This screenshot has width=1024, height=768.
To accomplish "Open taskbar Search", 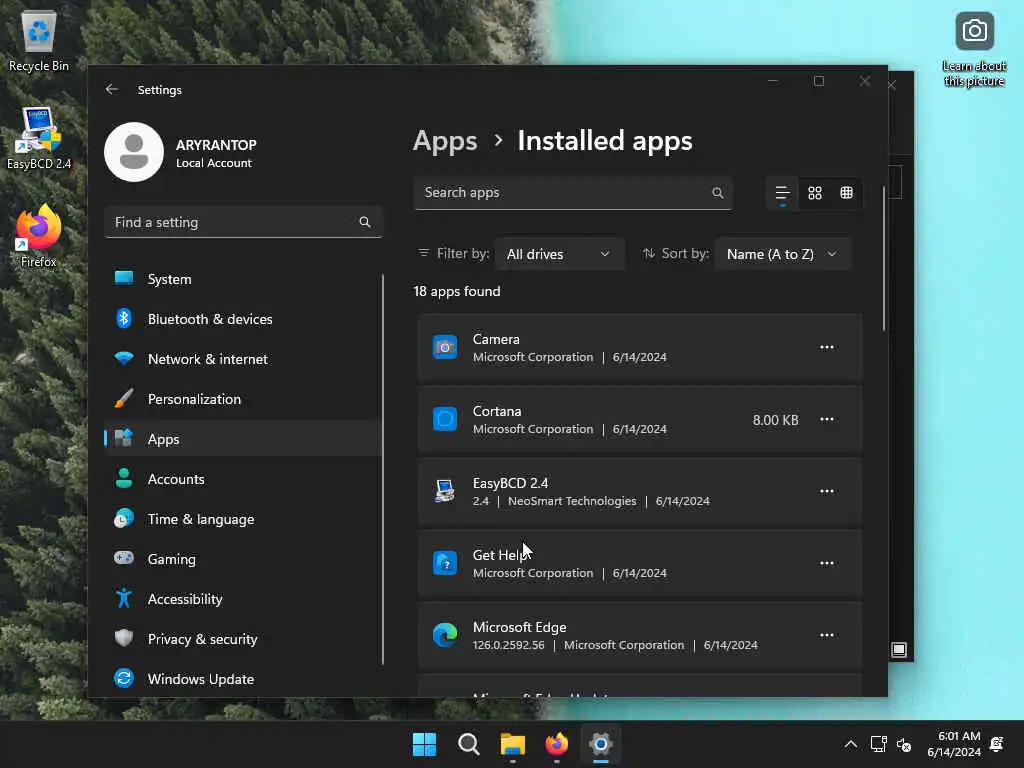I will [468, 744].
